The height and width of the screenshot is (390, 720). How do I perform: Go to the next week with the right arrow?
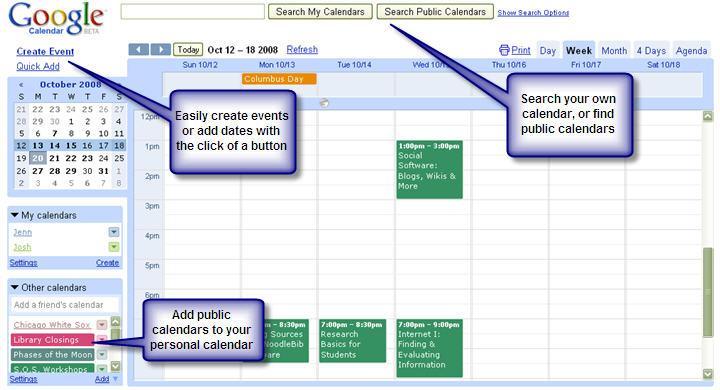click(161, 50)
